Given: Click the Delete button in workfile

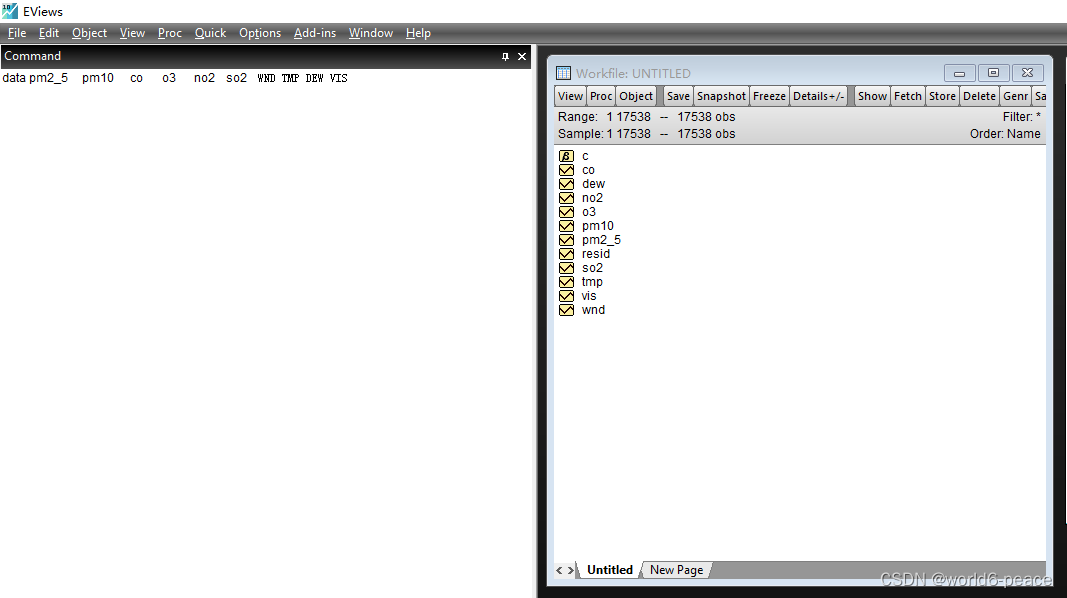Looking at the screenshot, I should pyautogui.click(x=980, y=96).
